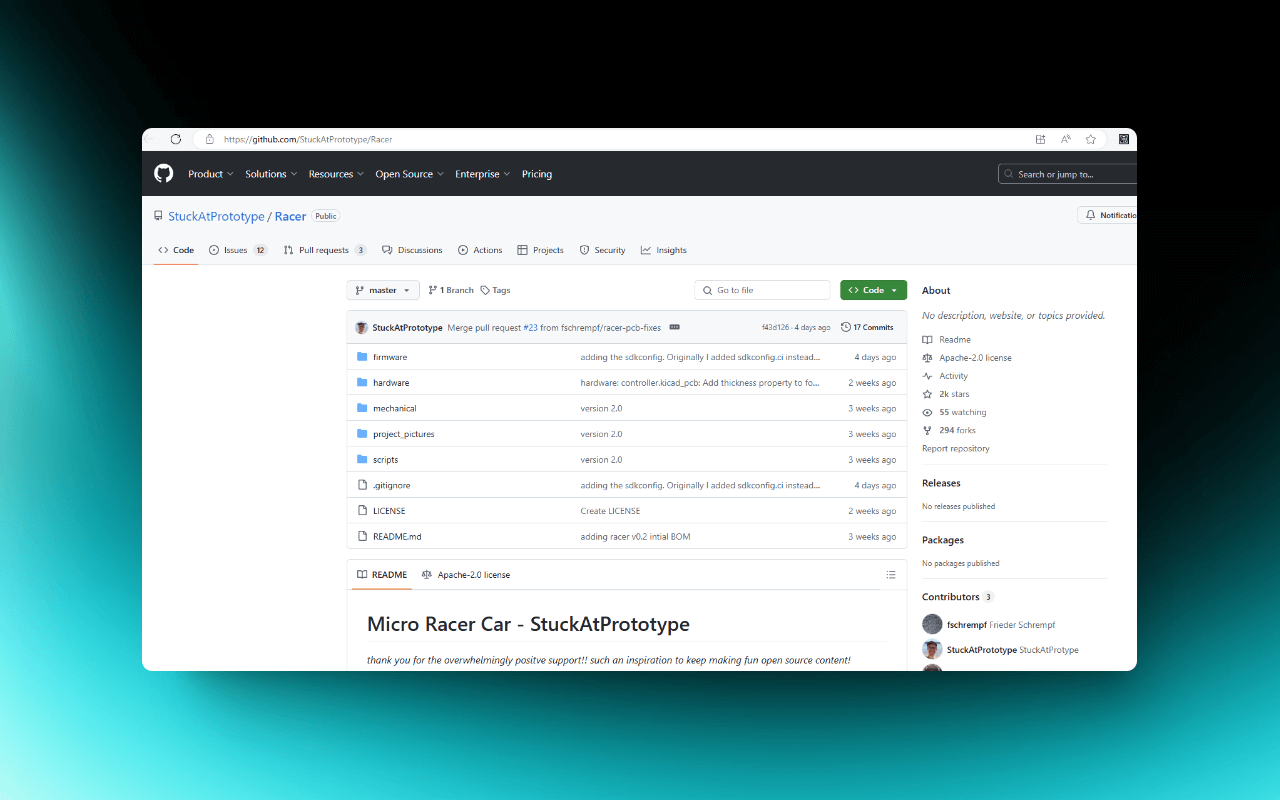Click Report repository link

point(956,449)
